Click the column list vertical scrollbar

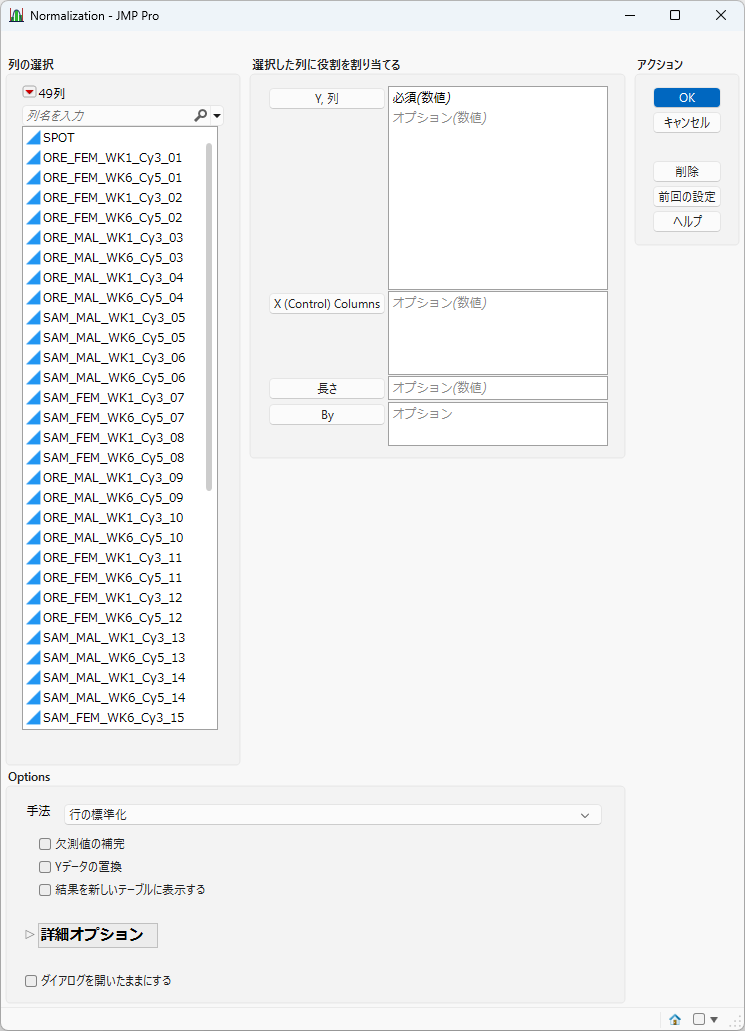(209, 316)
